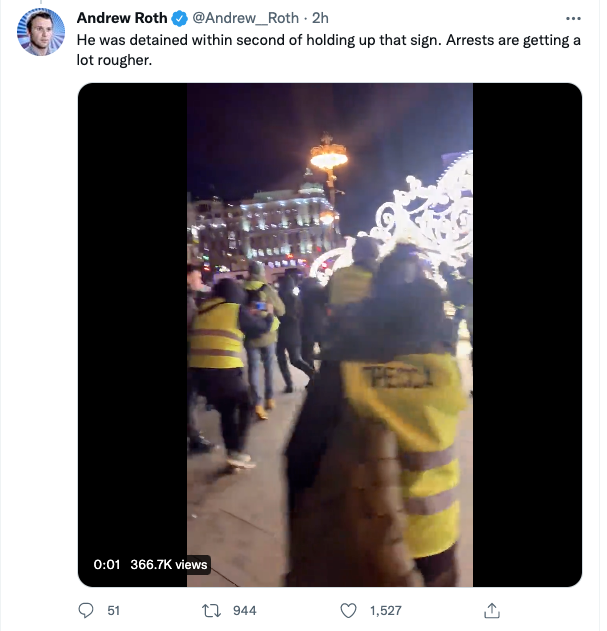Click the 0:01 video time label
The height and width of the screenshot is (631, 607).
106,565
